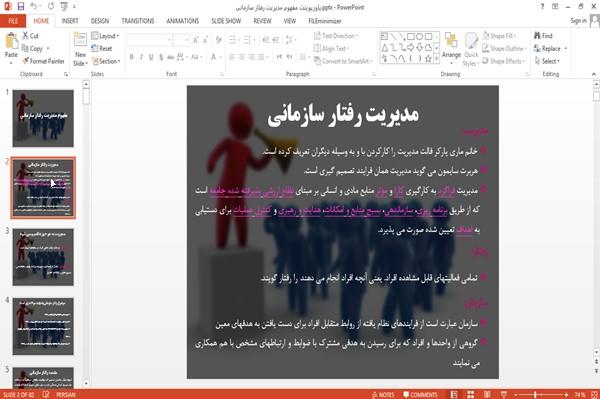Click Find in Editing group
600x399 pixels.
tap(543, 36)
